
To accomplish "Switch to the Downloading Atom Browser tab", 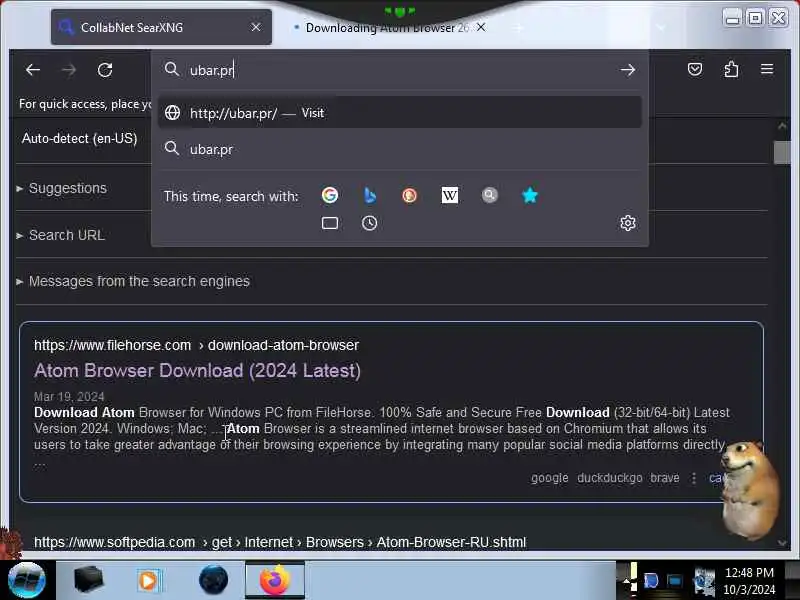I will (x=387, y=28).
